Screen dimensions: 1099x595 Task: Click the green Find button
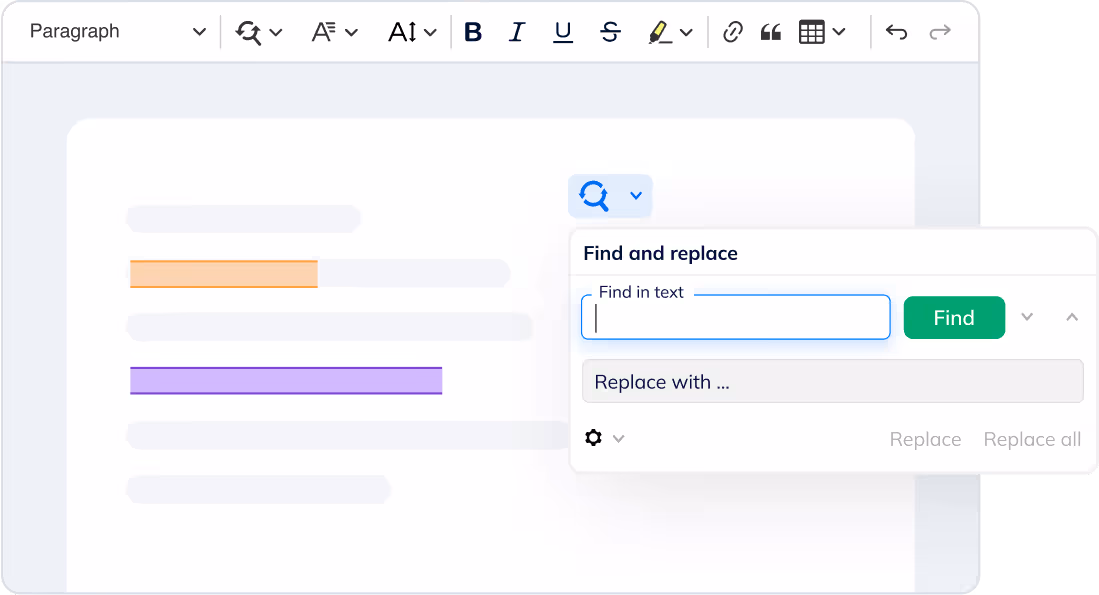click(x=954, y=318)
